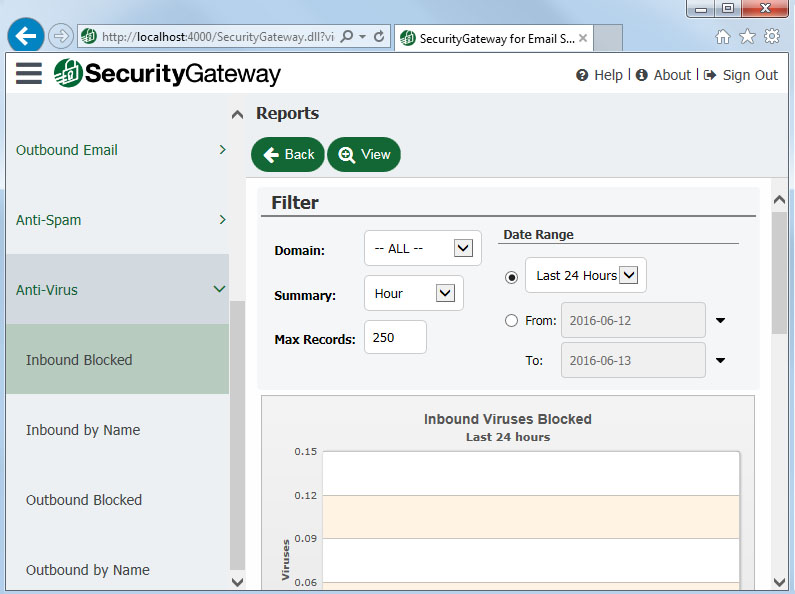Screen dimensions: 795x594
Task: Click the report pane scrollbar thumb
Action: click(x=779, y=273)
